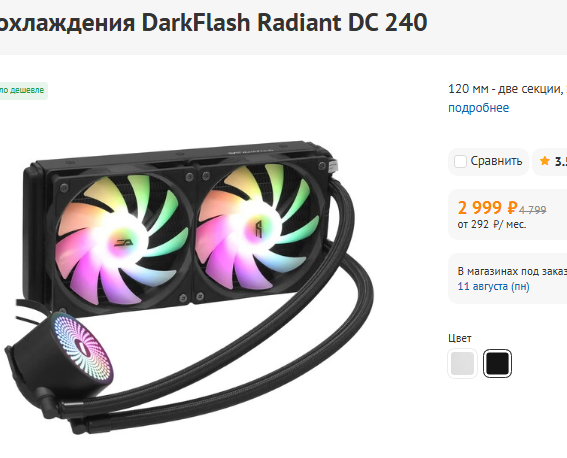Screen dimensions: 567x458
Task: Click the DarkFlash Radiant DC 240 title
Action: (x=284, y=22)
